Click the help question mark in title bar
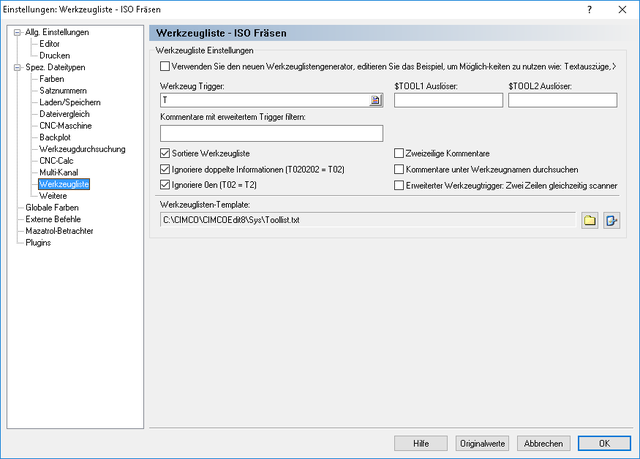Viewport: 640px width, 459px height. tap(589, 9)
